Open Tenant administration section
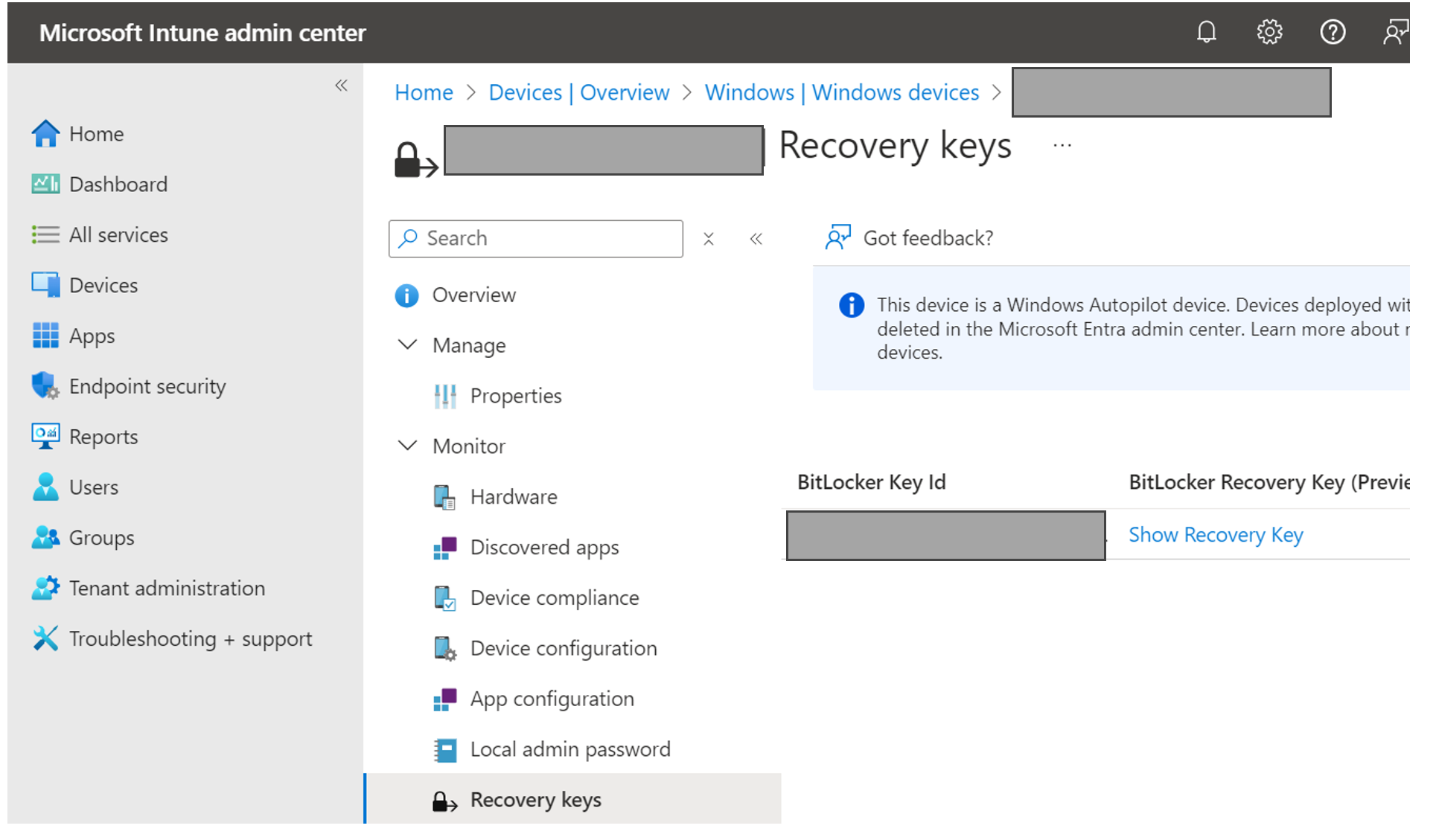 (x=167, y=589)
